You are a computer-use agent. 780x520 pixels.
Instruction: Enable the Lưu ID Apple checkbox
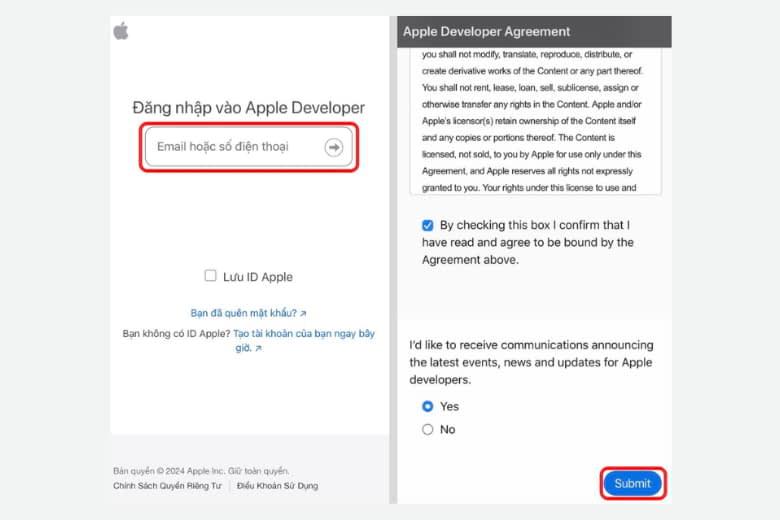pyautogui.click(x=210, y=276)
